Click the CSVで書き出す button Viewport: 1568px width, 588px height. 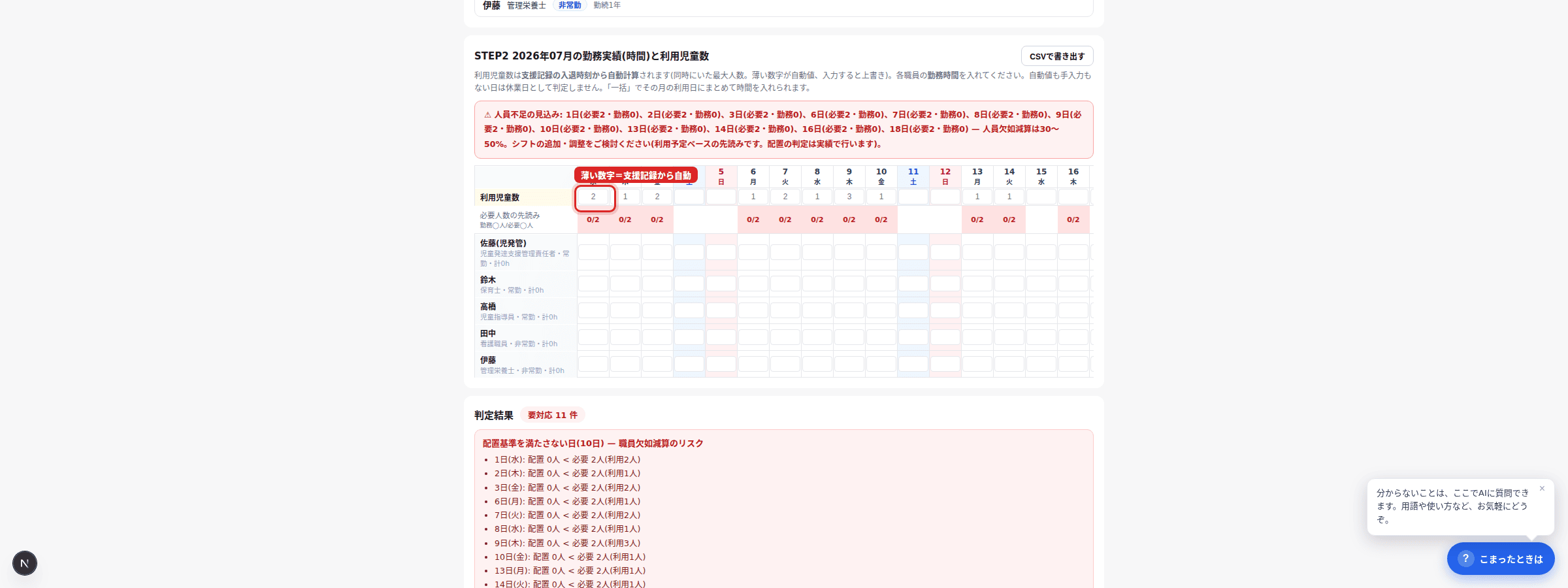tap(1056, 56)
